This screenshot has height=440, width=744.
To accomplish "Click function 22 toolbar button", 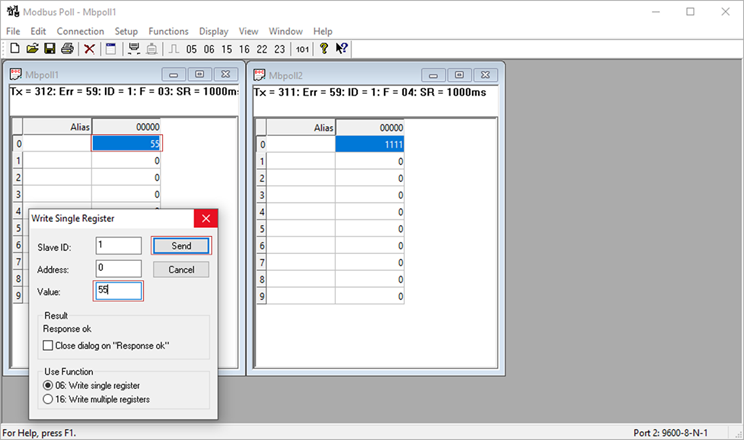I will click(x=262, y=49).
